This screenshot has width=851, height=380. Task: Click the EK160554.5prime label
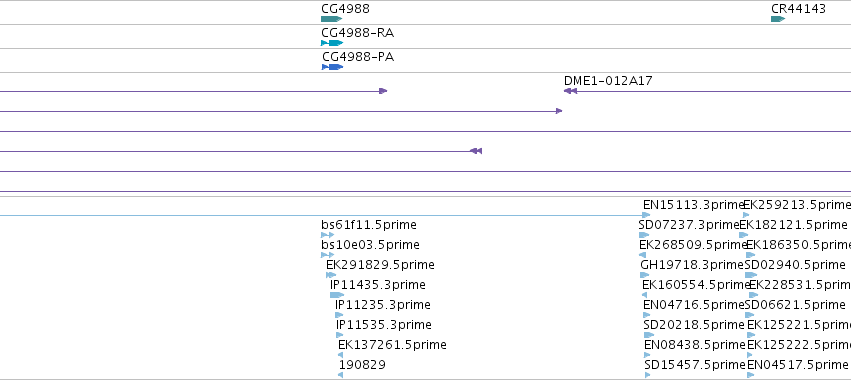[x=696, y=285]
